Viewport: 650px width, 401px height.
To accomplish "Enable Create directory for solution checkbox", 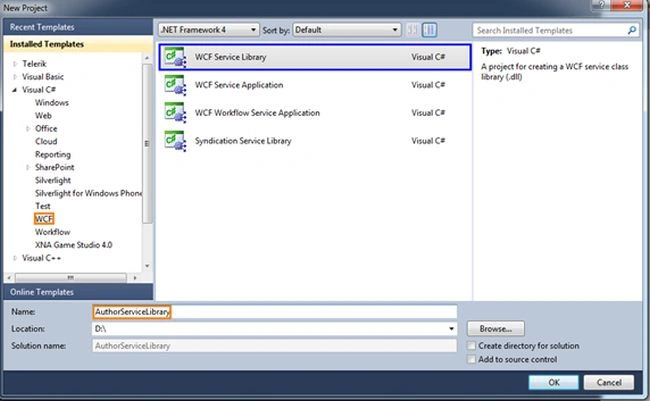I will (471, 346).
